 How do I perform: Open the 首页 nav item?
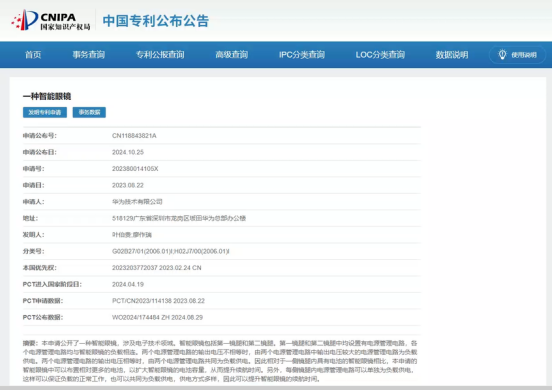[x=33, y=55]
